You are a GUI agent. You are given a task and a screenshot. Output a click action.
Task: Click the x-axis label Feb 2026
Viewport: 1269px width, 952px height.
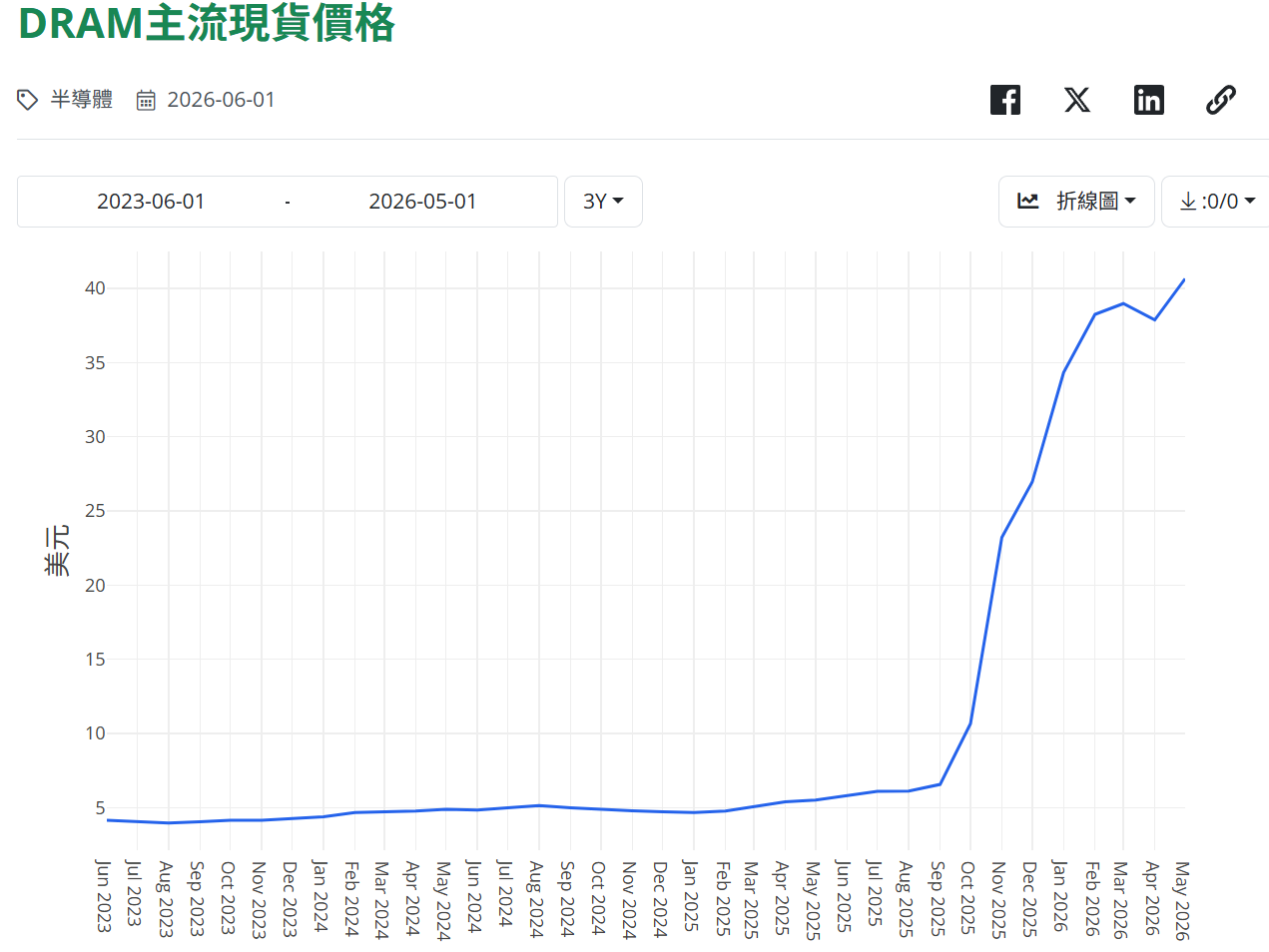coord(1092,899)
